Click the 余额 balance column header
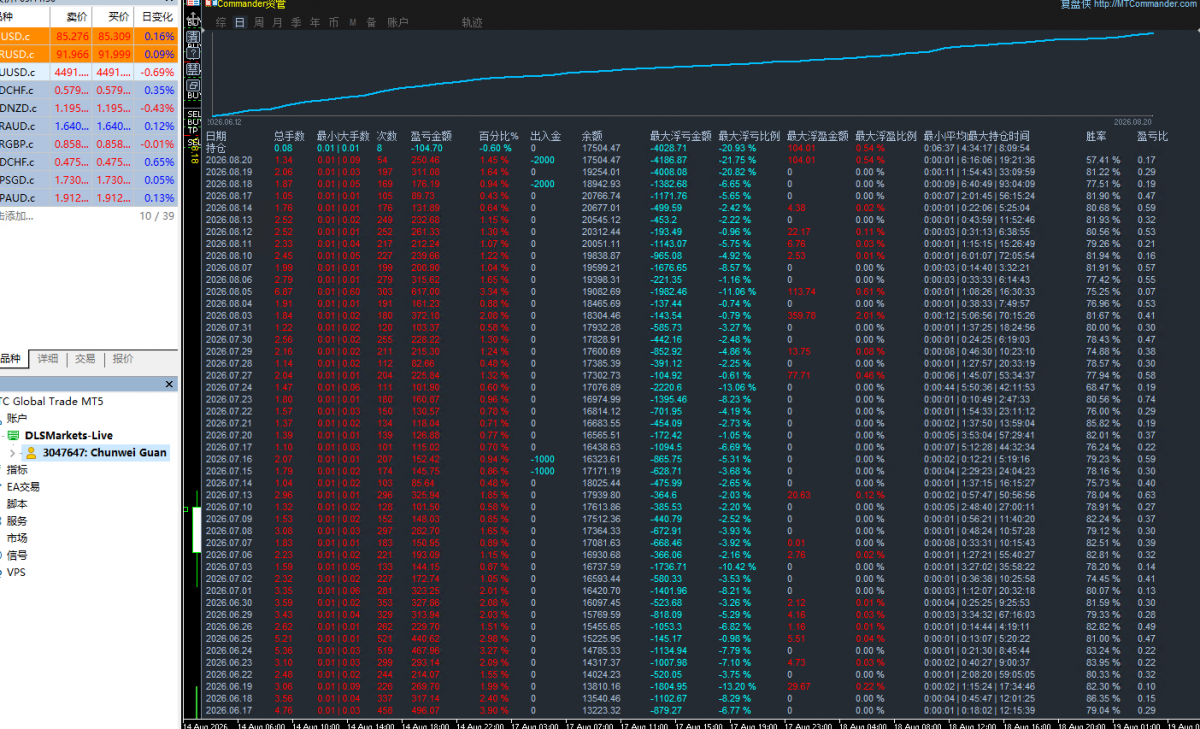This screenshot has width=1200, height=729. point(591,135)
